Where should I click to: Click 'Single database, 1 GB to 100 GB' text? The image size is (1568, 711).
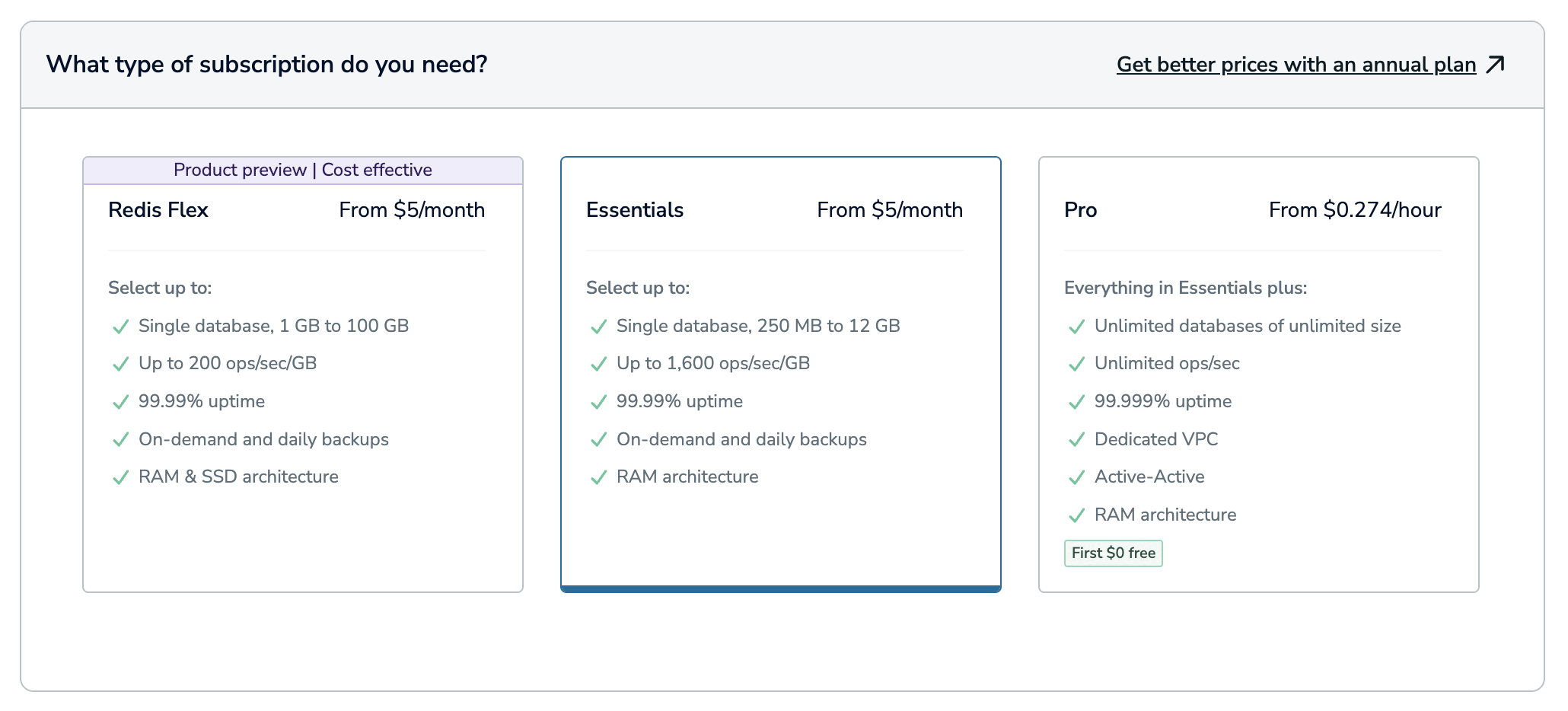point(274,326)
